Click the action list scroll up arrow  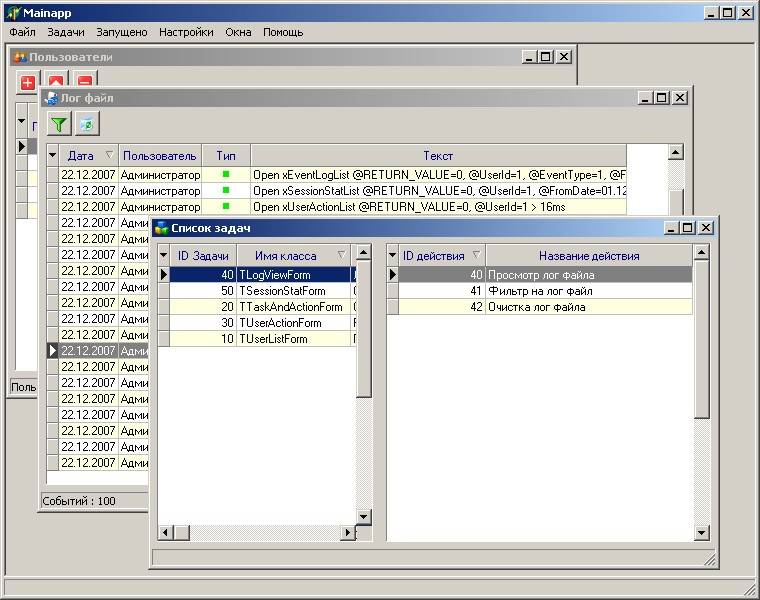pos(701,252)
